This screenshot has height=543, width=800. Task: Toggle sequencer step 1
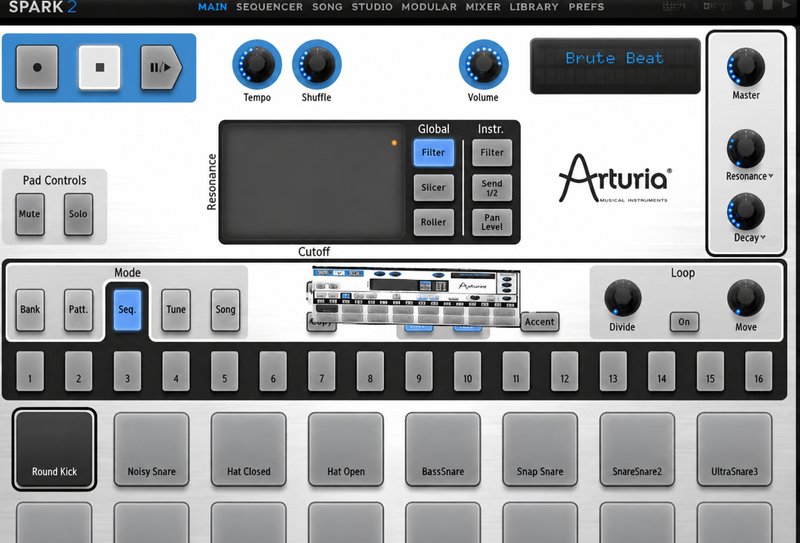tap(30, 371)
